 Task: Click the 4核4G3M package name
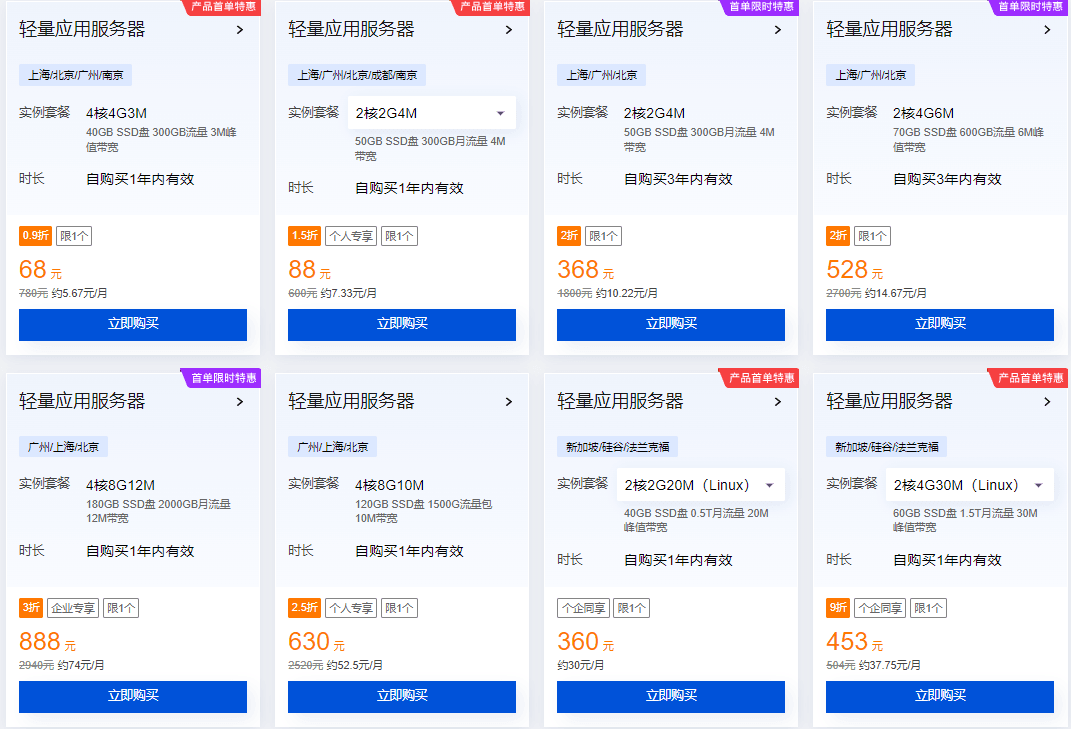(116, 113)
